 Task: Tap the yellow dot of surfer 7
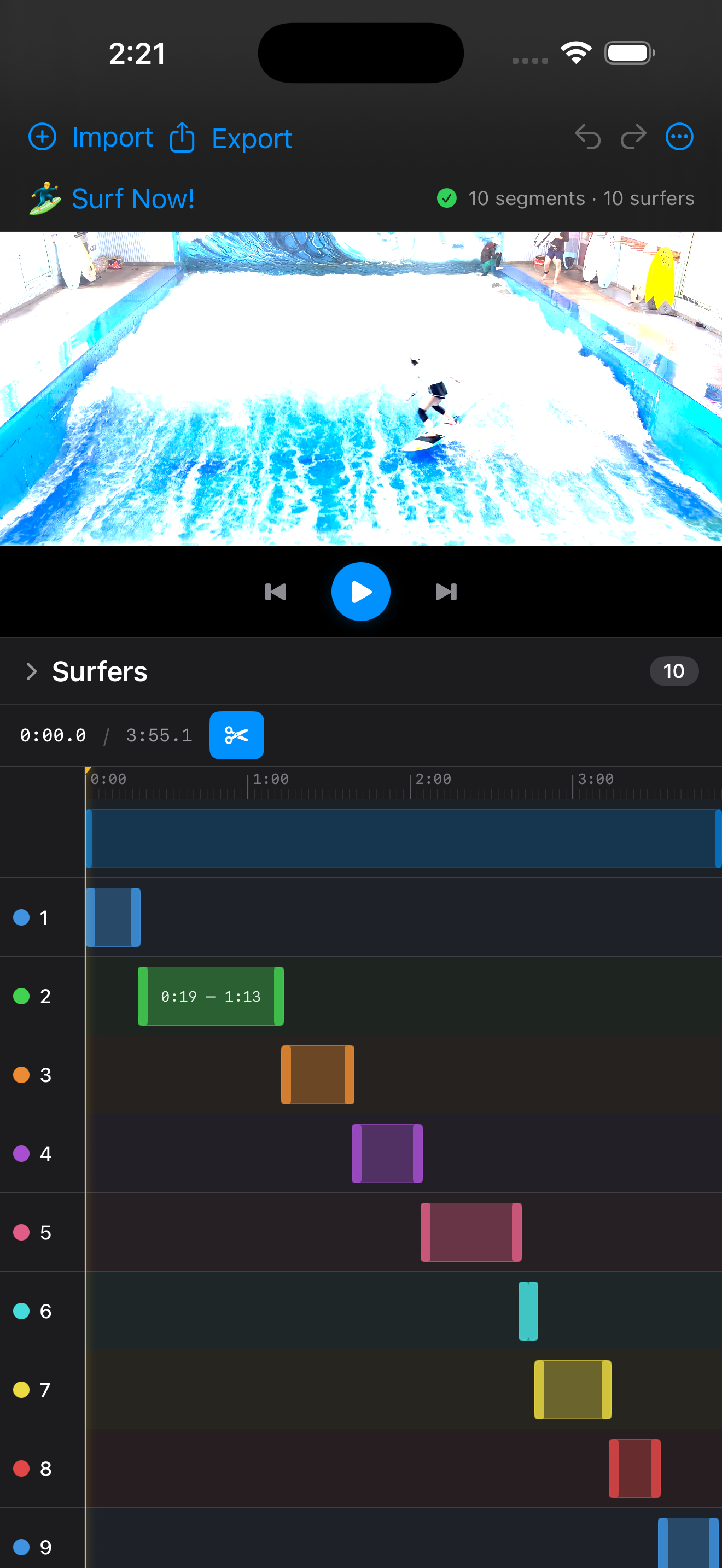pyautogui.click(x=21, y=1390)
